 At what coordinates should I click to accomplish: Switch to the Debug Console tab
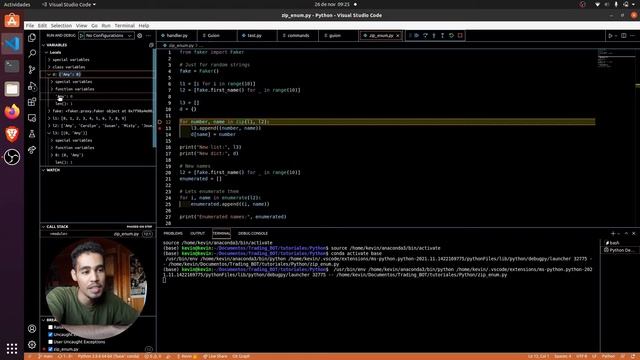point(253,233)
